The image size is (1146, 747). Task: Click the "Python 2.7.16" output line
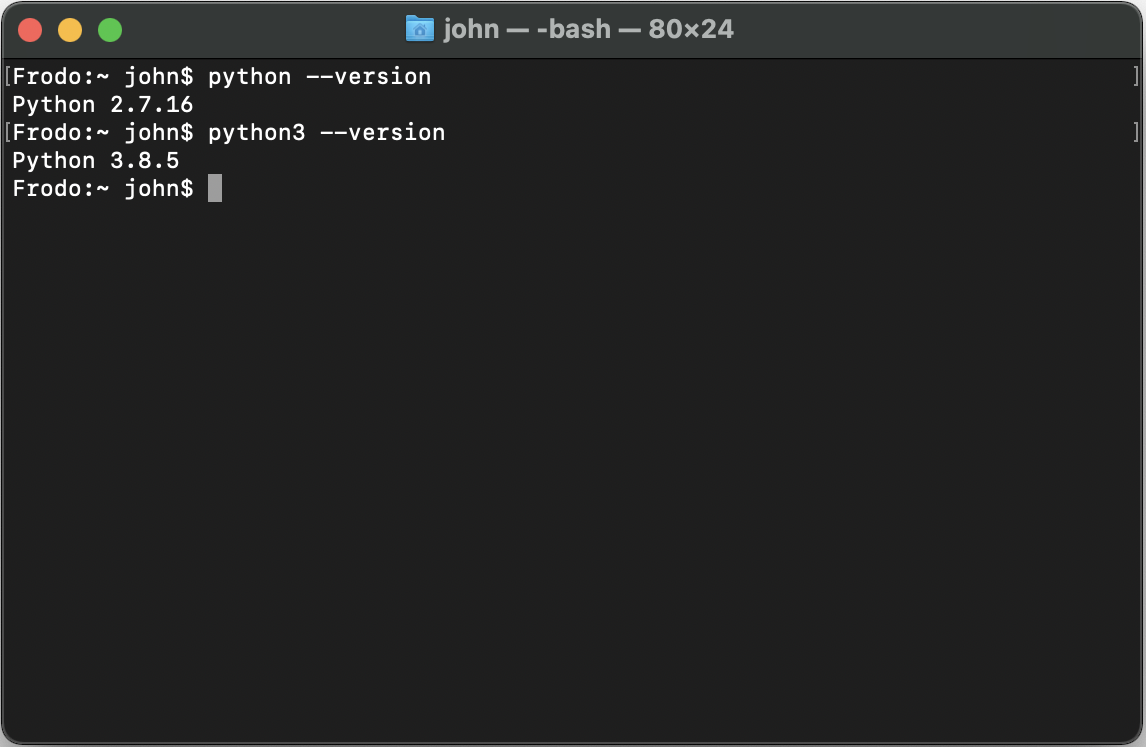(x=103, y=105)
